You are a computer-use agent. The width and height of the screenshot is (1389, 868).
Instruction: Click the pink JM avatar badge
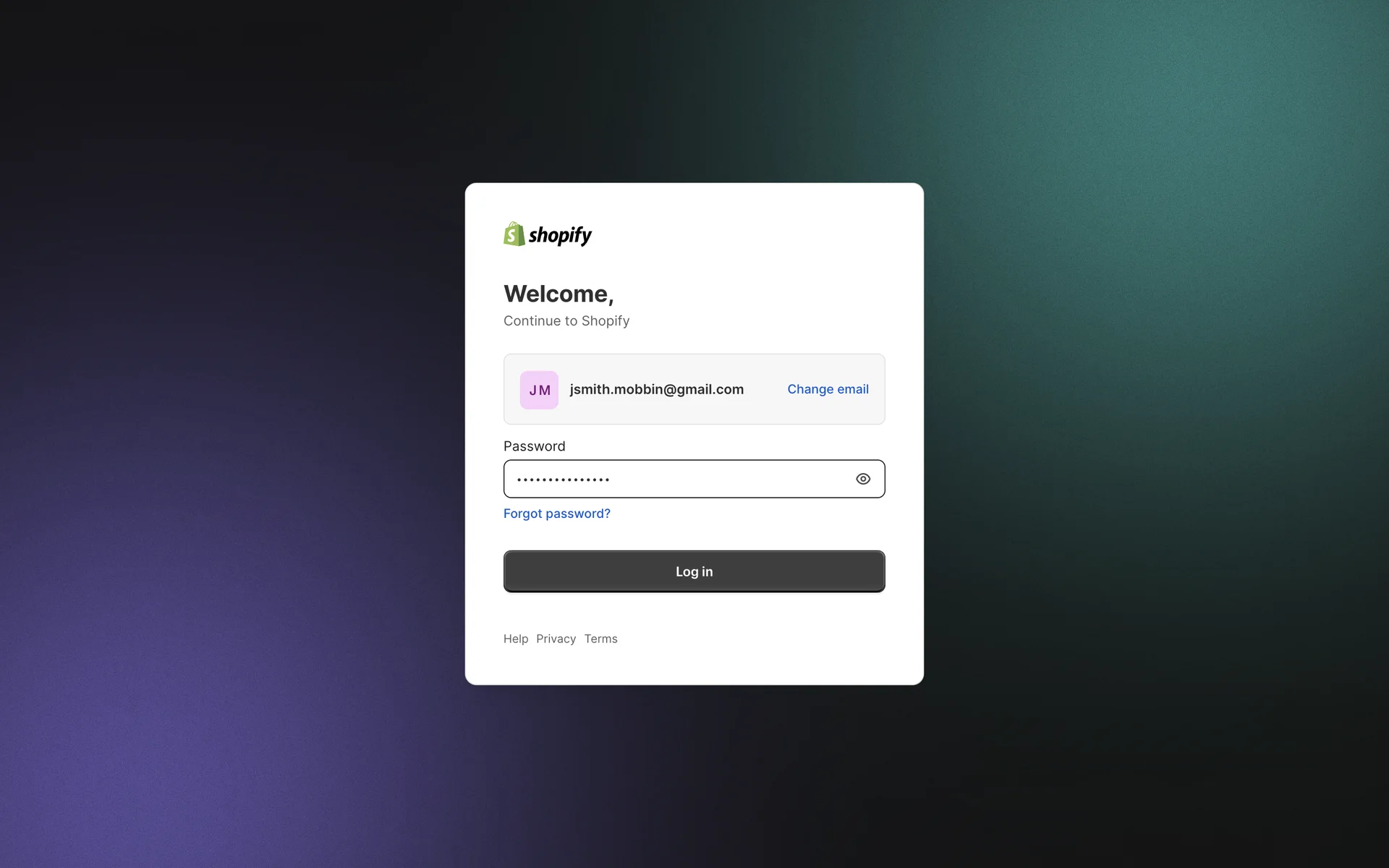(x=539, y=390)
